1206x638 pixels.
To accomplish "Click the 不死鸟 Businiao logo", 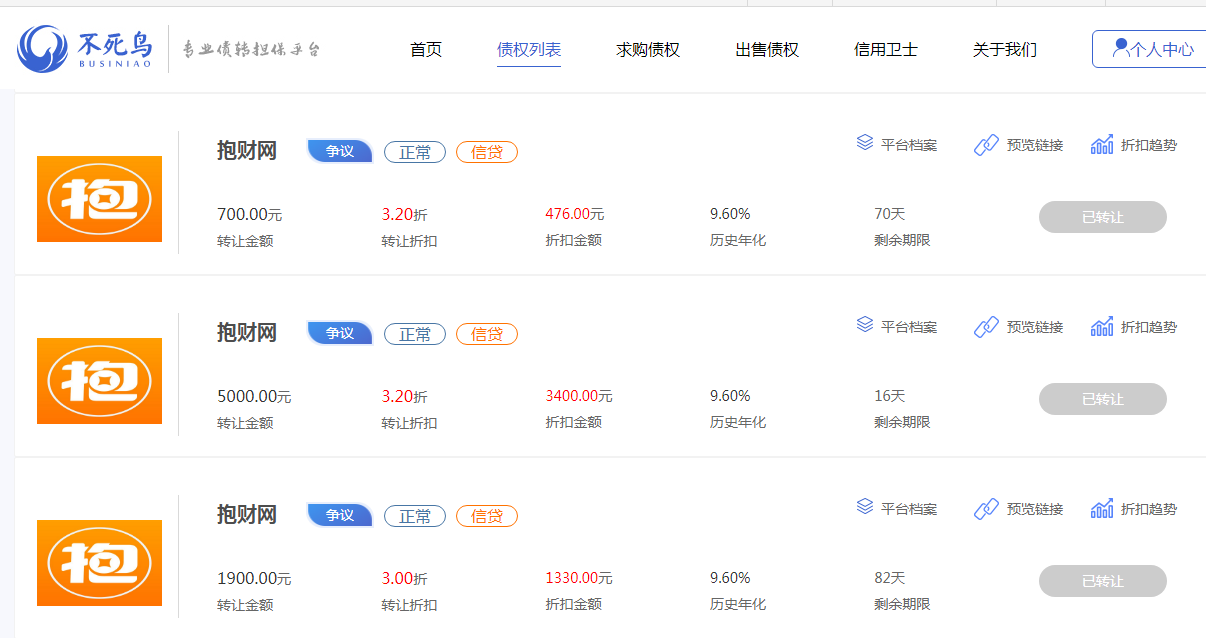I will (x=86, y=49).
